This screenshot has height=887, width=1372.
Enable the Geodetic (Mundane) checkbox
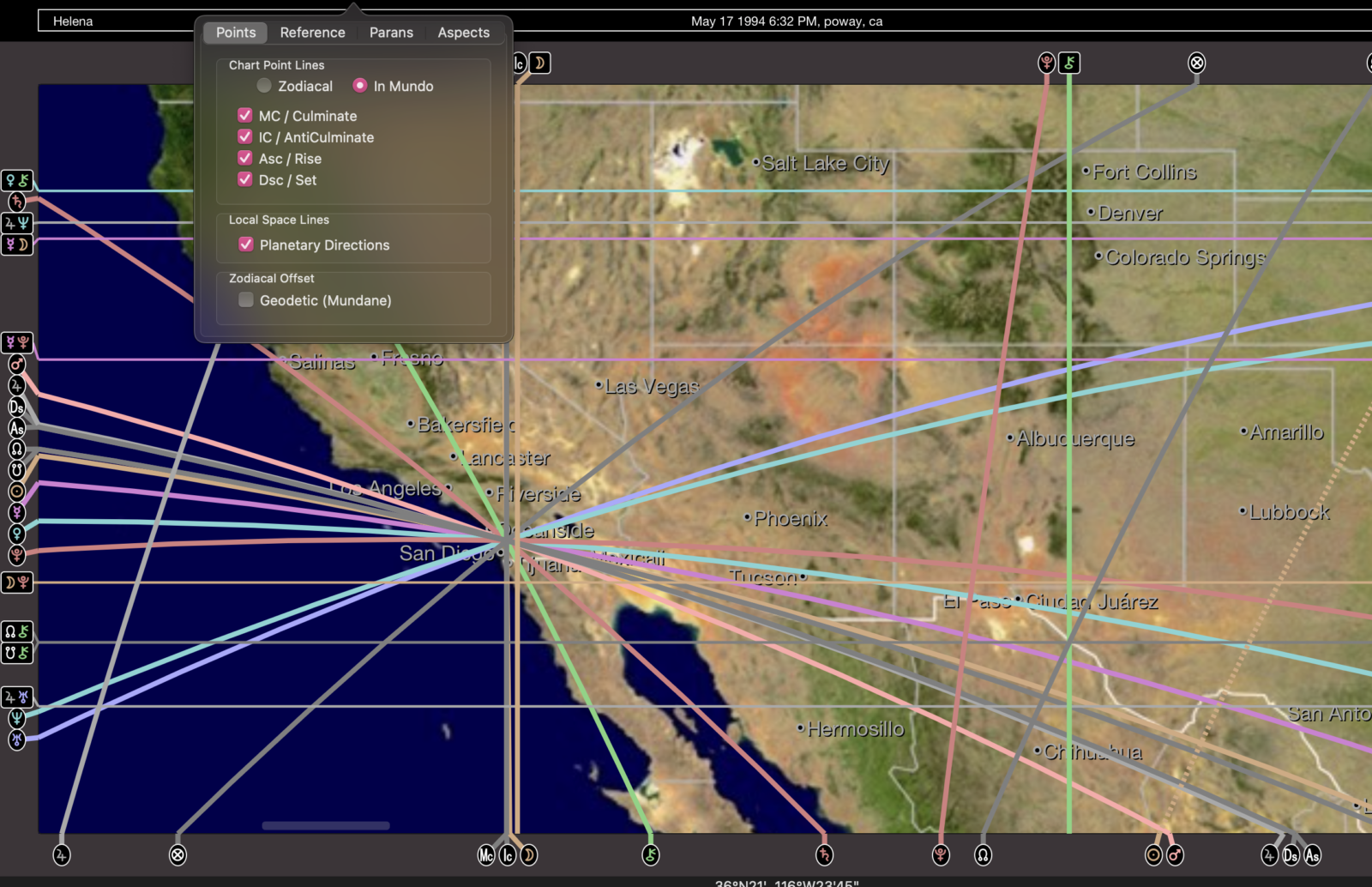click(x=246, y=299)
